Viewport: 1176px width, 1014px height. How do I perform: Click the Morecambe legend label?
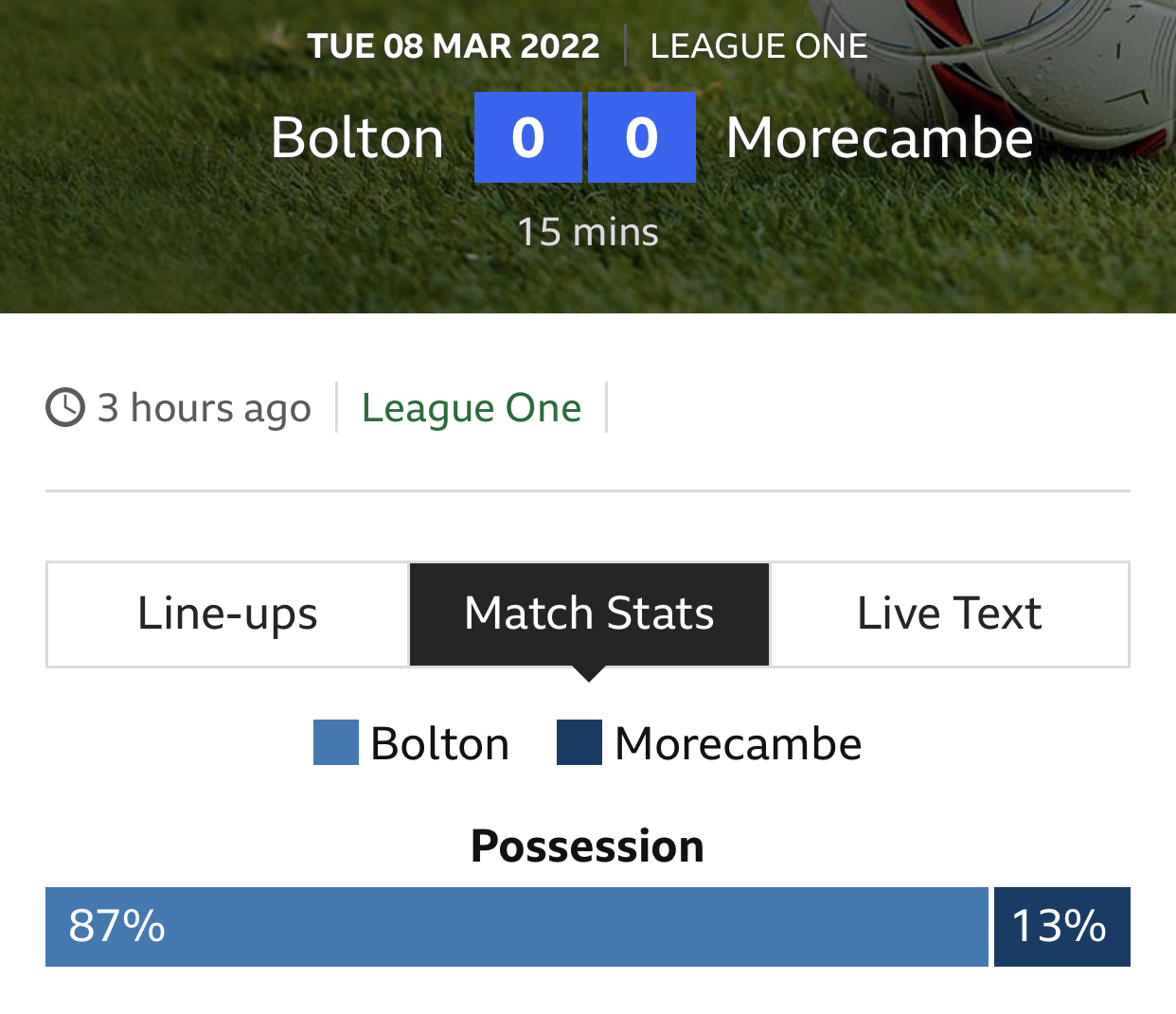[739, 743]
